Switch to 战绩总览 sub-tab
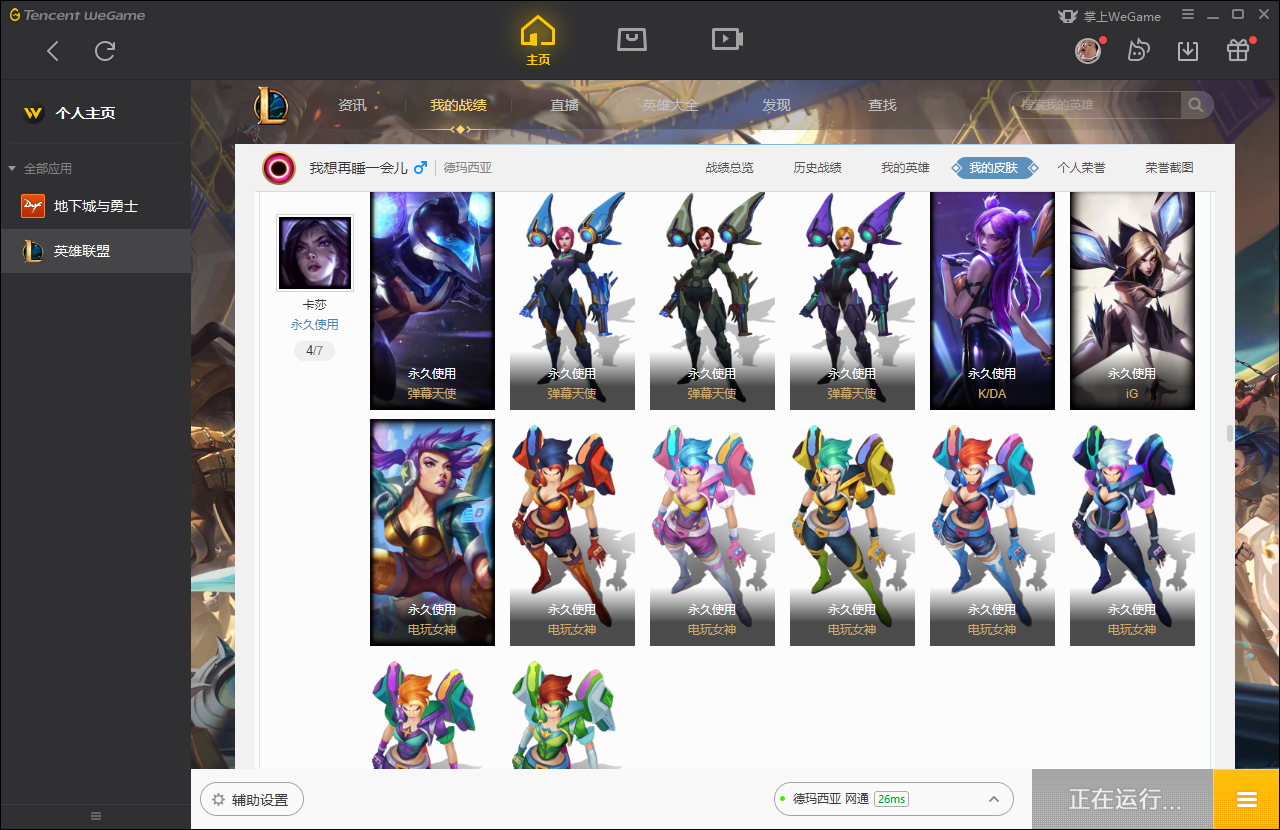This screenshot has width=1280, height=830. 729,168
